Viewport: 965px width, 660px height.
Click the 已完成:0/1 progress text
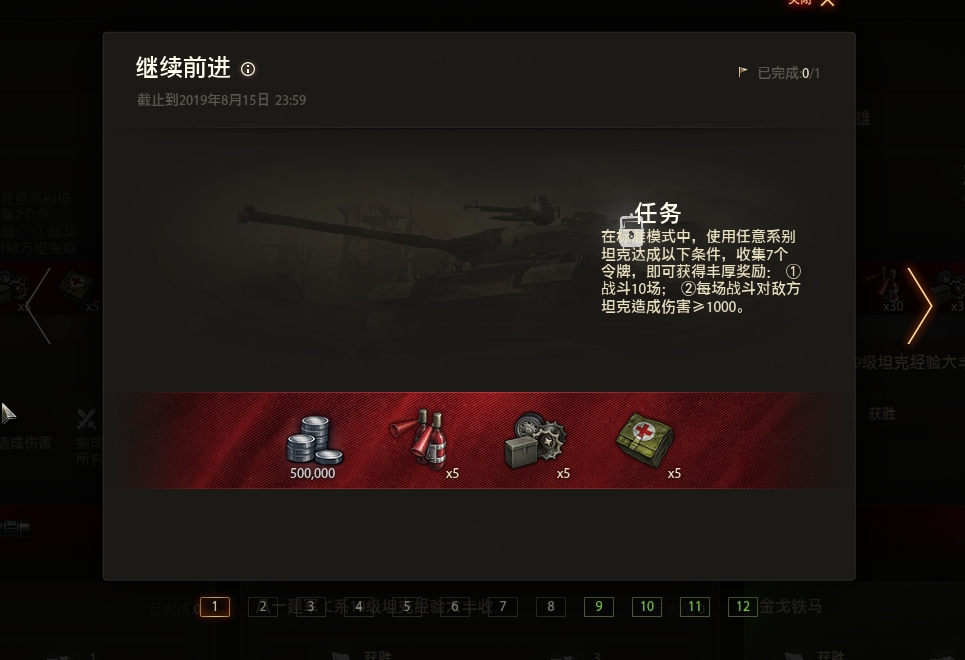pos(788,73)
